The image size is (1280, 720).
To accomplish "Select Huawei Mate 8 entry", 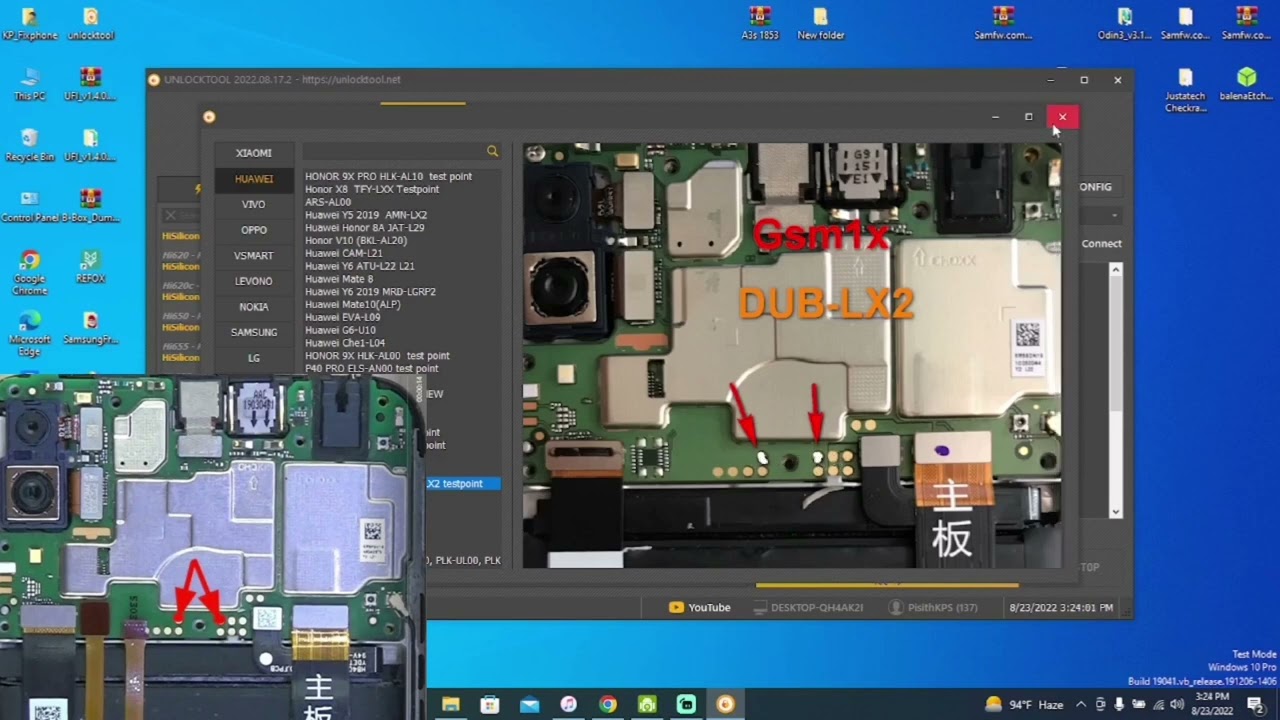I will [x=339, y=279].
